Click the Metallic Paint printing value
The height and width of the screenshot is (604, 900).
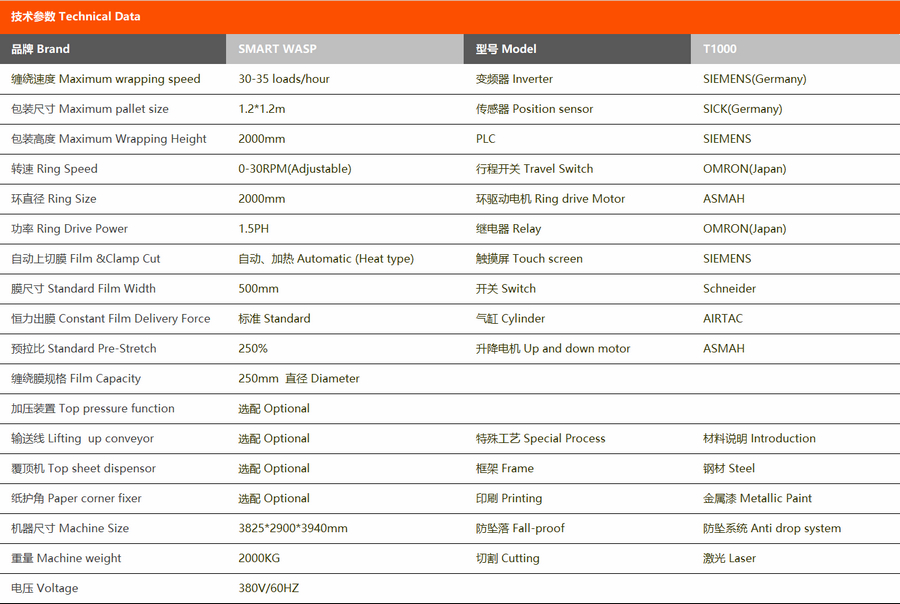[757, 499]
